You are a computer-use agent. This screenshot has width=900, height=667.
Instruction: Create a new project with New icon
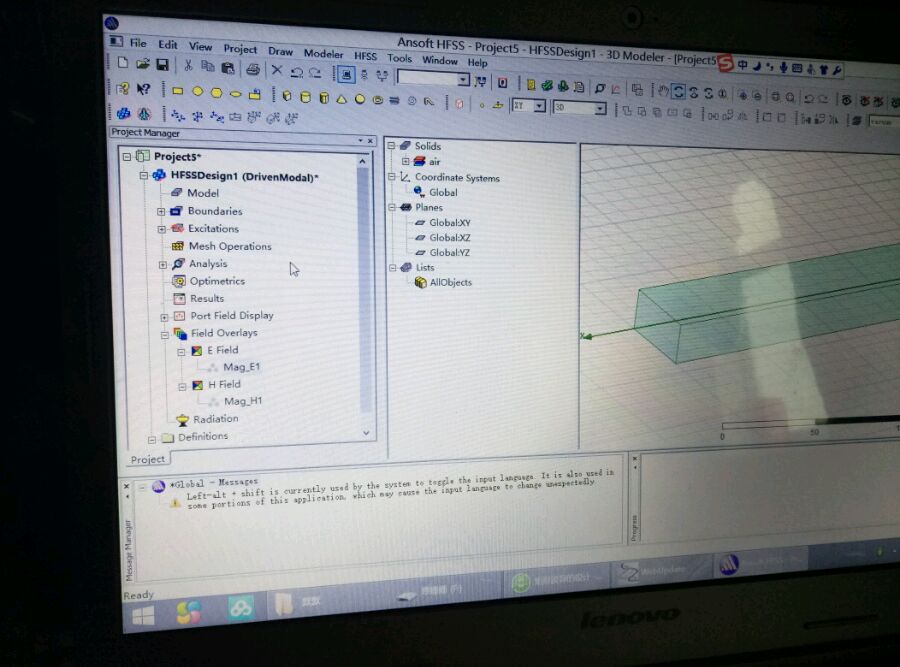pyautogui.click(x=122, y=63)
